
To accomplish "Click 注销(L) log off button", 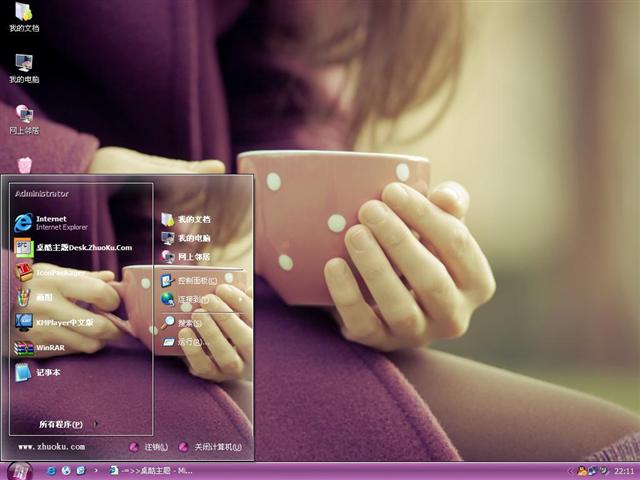I will click(148, 447).
